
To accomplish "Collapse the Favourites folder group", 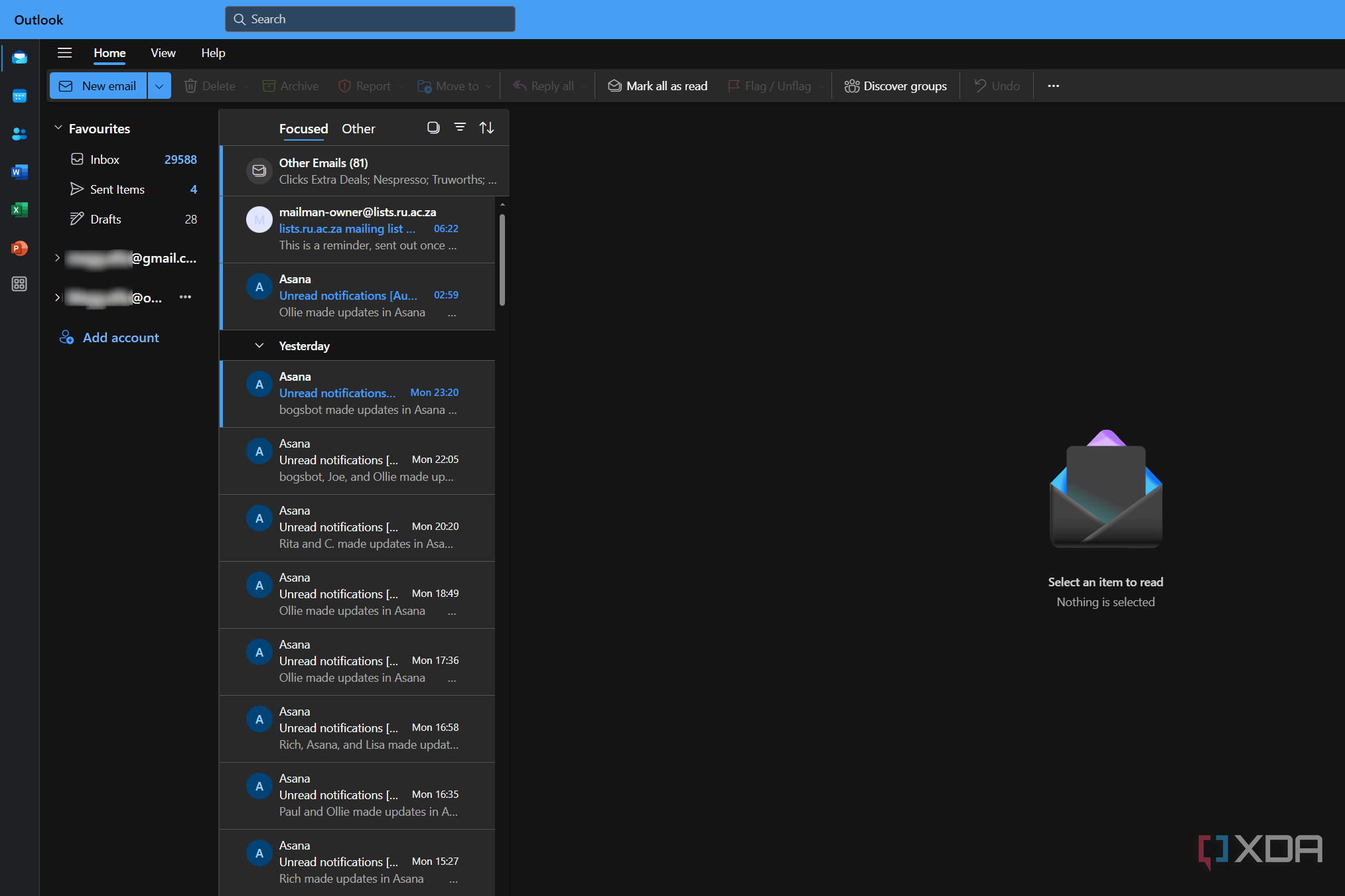I will pyautogui.click(x=58, y=128).
